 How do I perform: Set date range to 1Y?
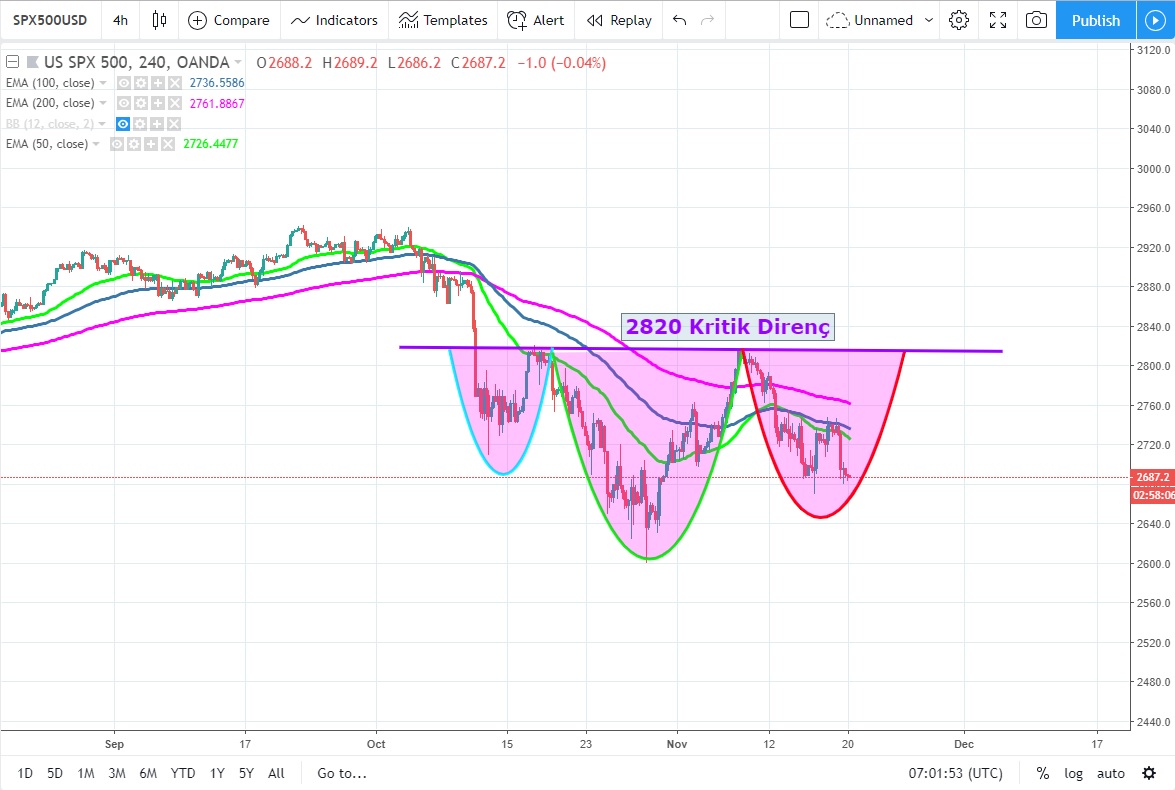[217, 773]
